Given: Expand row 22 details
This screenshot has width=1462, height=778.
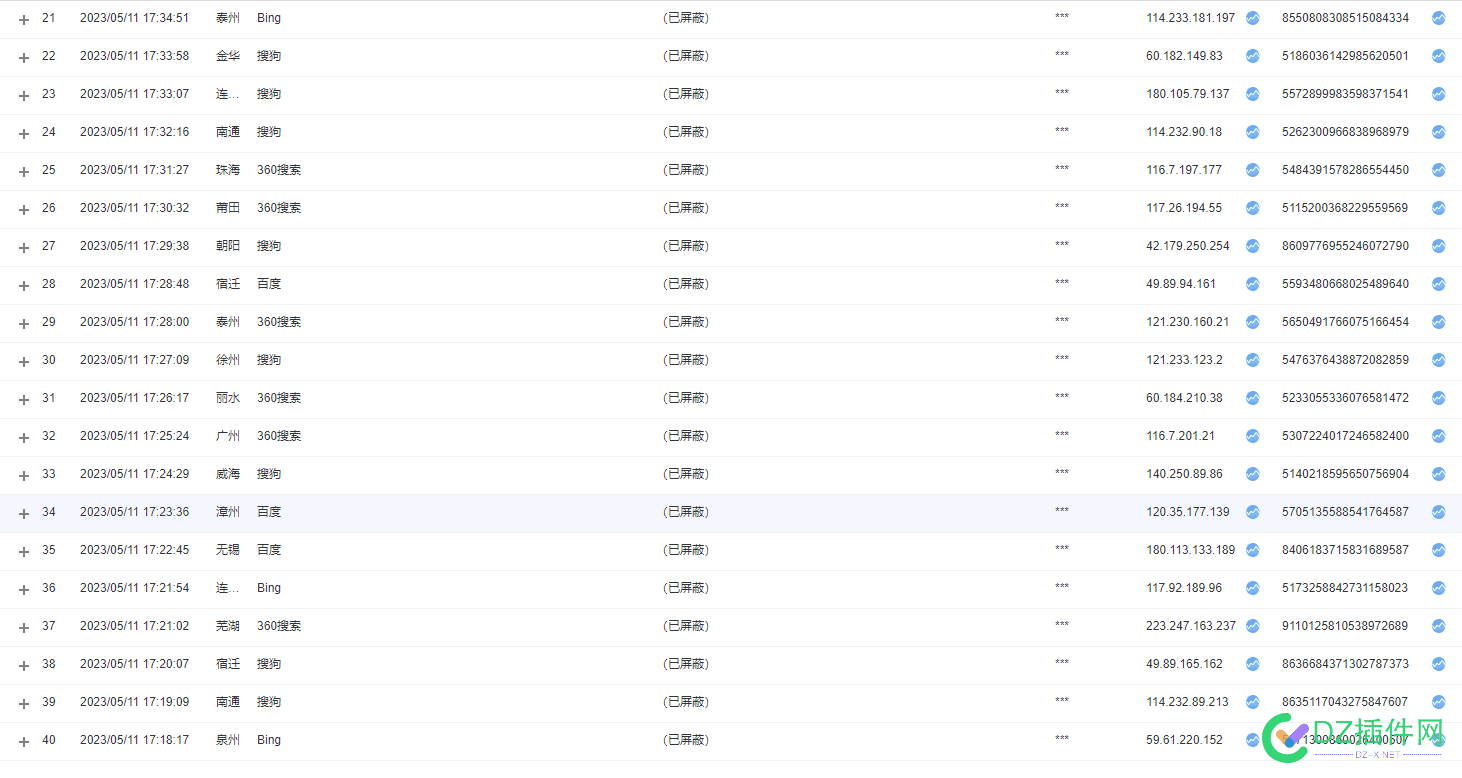Looking at the screenshot, I should (x=24, y=57).
